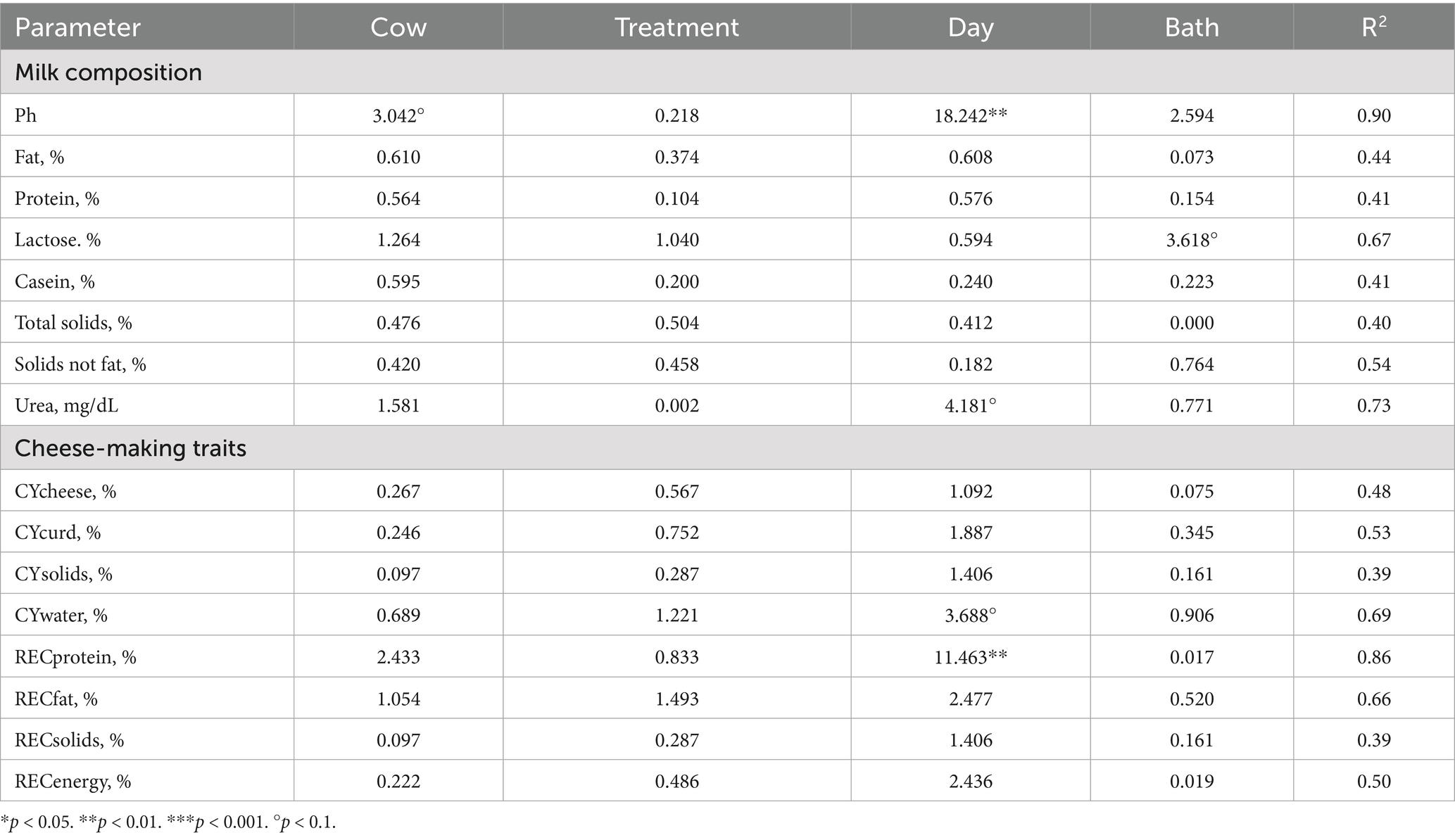Click the CYcheese, % row label
The height and width of the screenshot is (840, 1455).
tap(65, 491)
